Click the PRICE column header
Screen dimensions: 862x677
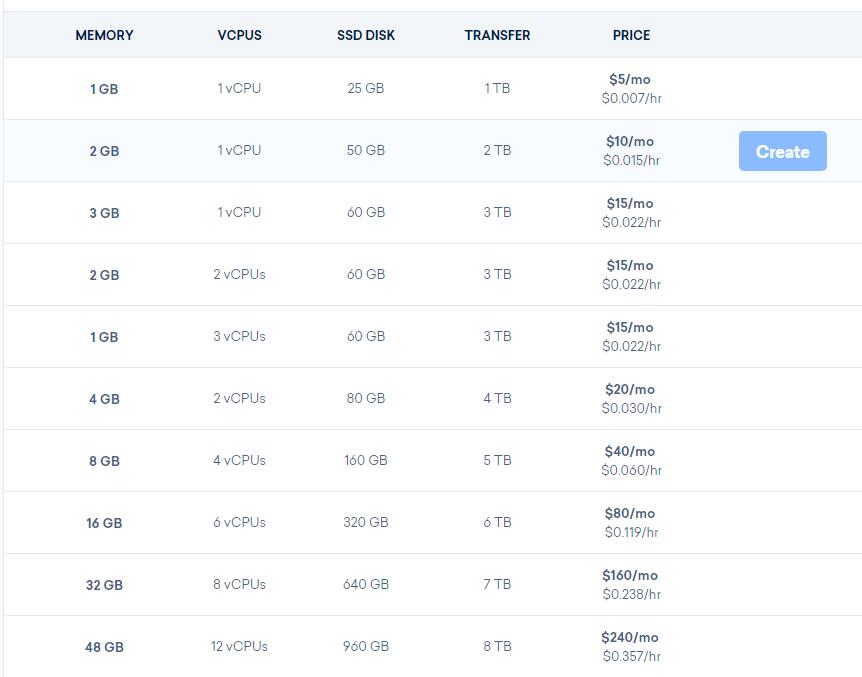(631, 35)
